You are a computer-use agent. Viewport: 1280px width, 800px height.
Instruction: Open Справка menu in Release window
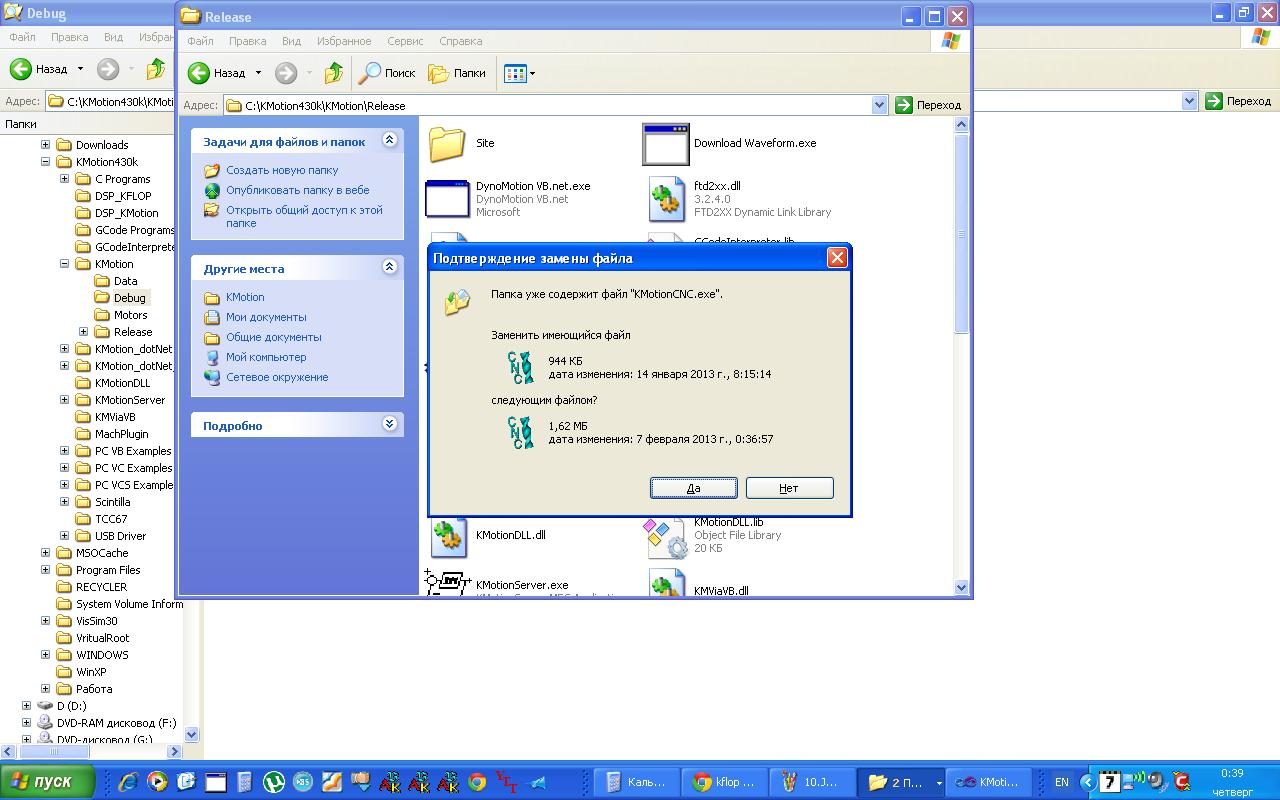[x=460, y=41]
